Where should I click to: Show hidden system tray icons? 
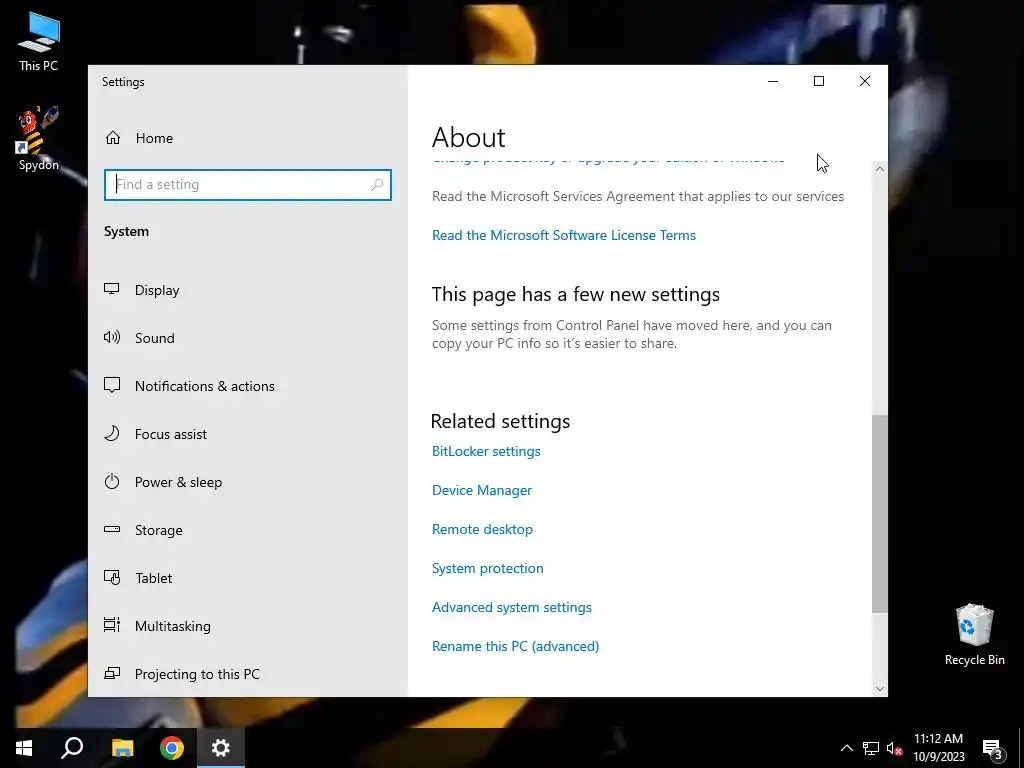[846, 748]
